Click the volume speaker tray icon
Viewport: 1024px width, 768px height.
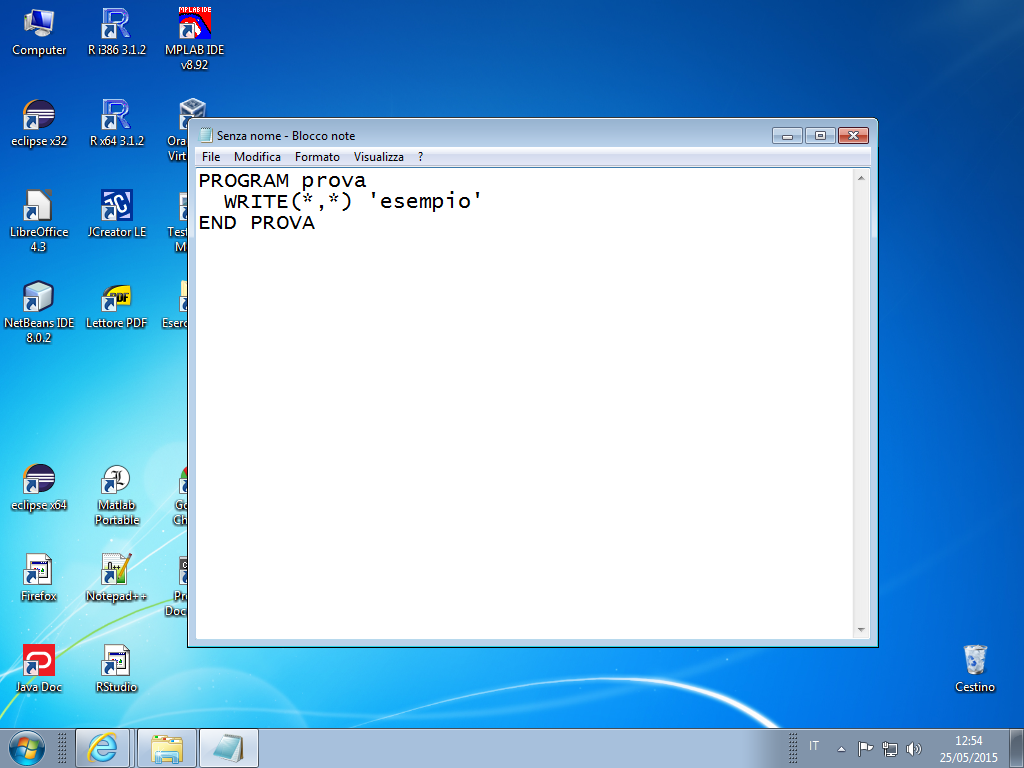[913, 748]
